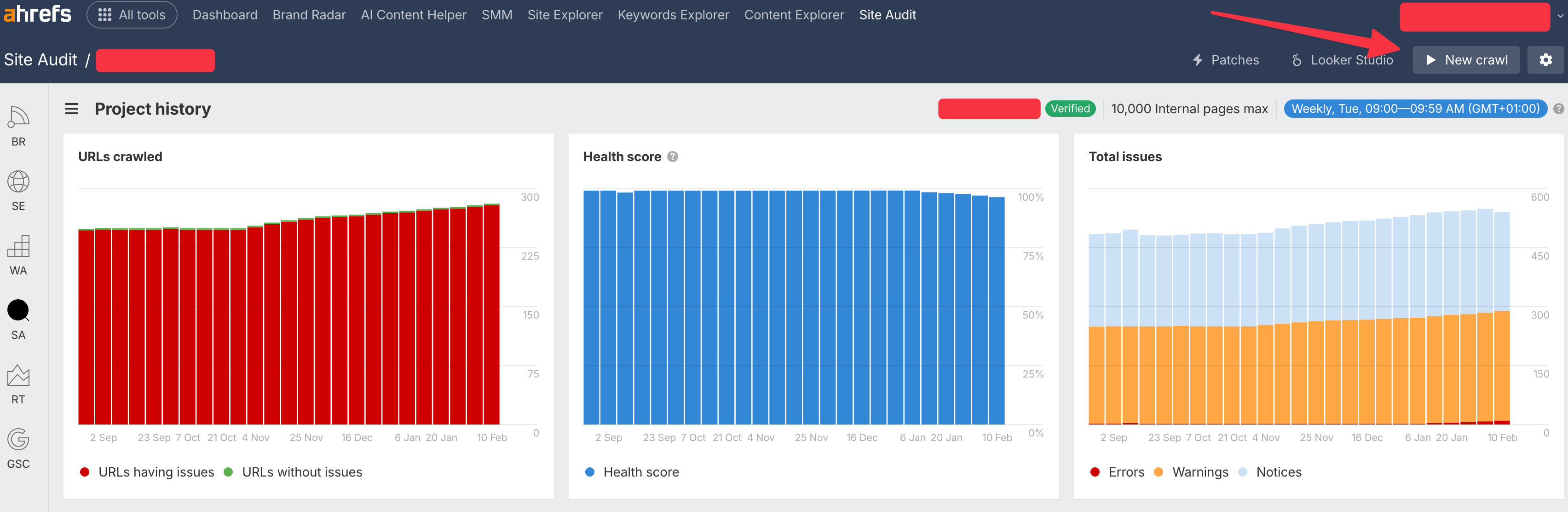1568x512 pixels.
Task: Click the Notices legend color dot
Action: (1243, 472)
